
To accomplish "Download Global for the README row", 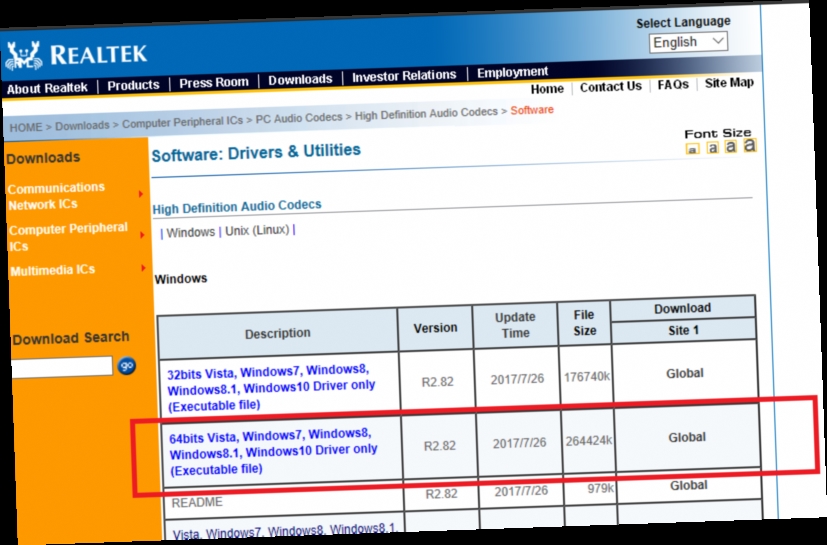I will point(688,485).
